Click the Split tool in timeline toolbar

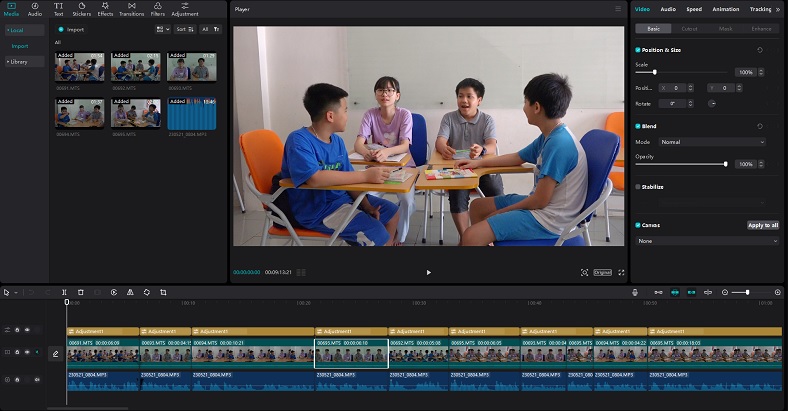[x=65, y=292]
